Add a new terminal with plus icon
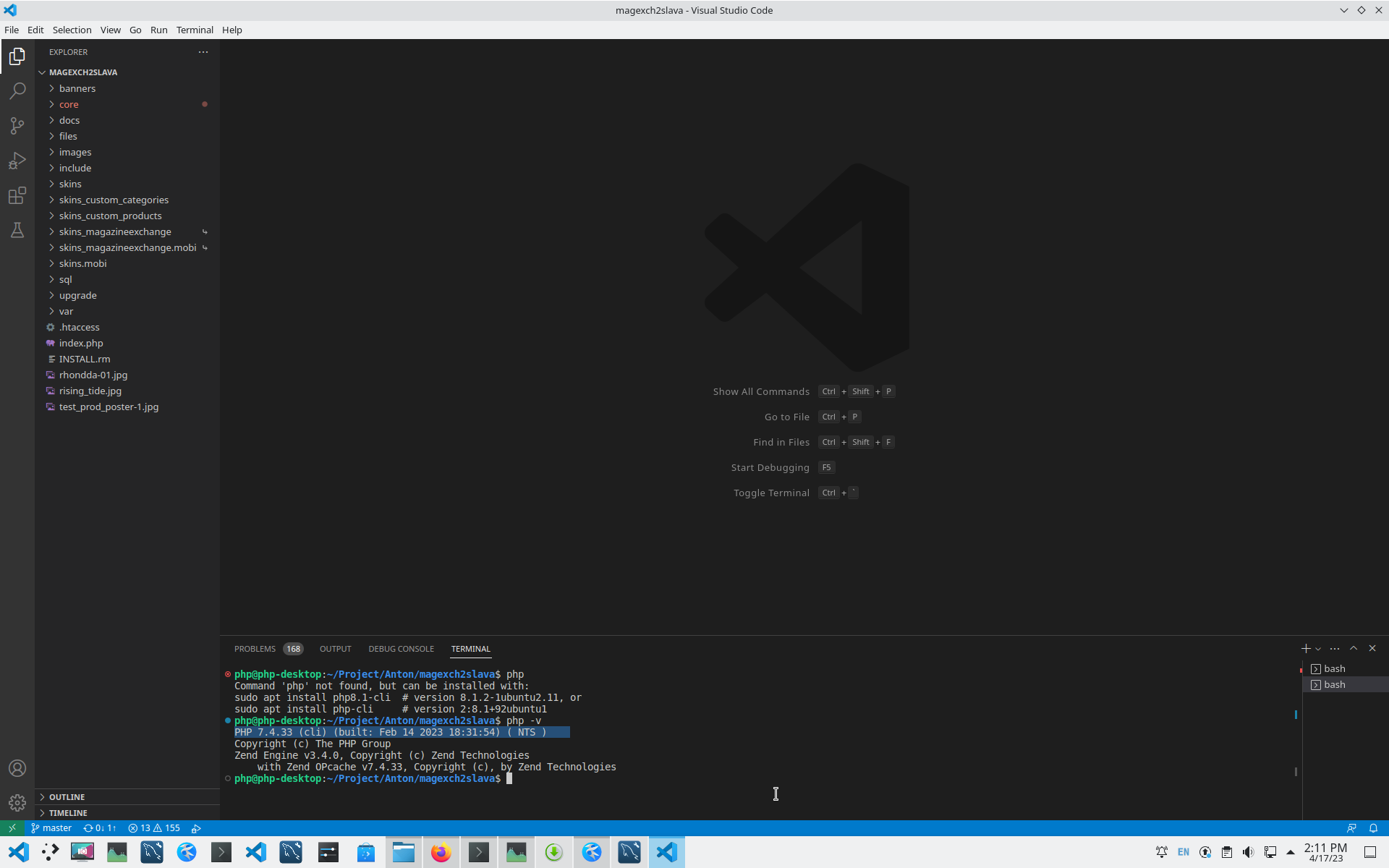1389x868 pixels. tap(1305, 649)
